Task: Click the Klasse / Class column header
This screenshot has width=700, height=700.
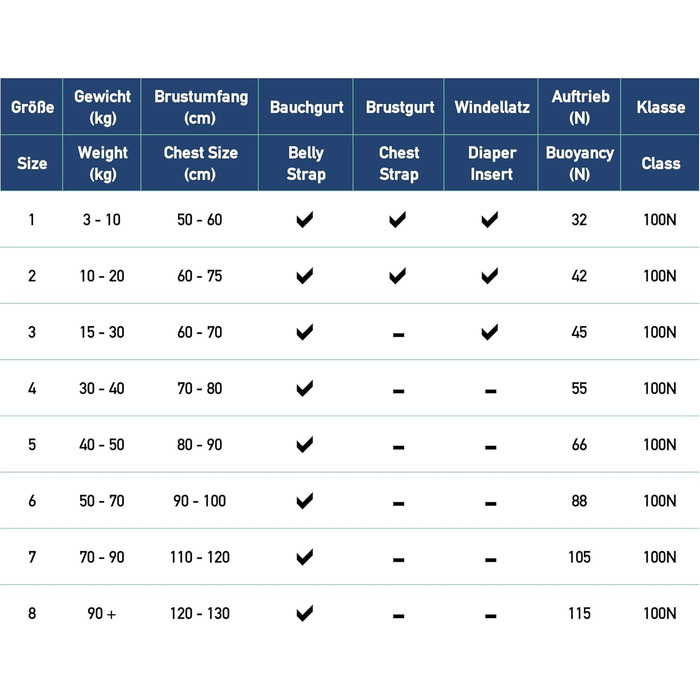Action: point(660,135)
